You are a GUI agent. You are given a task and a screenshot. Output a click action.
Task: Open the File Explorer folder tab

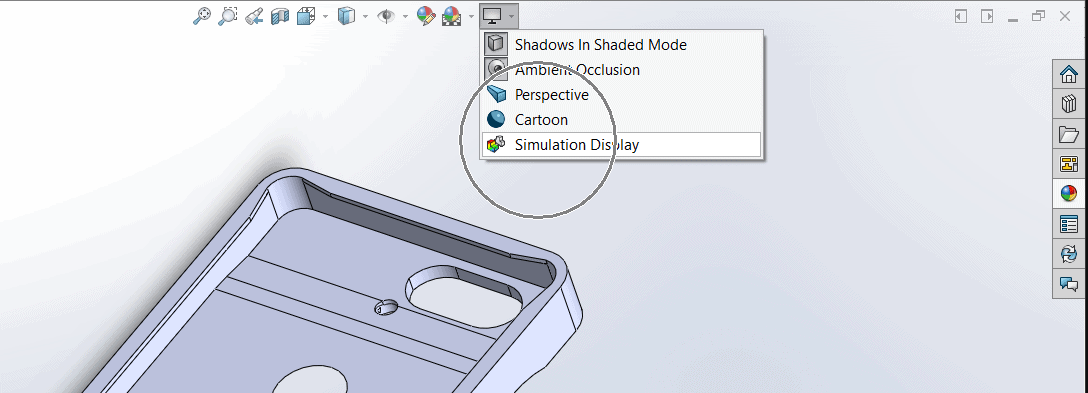pos(1069,134)
